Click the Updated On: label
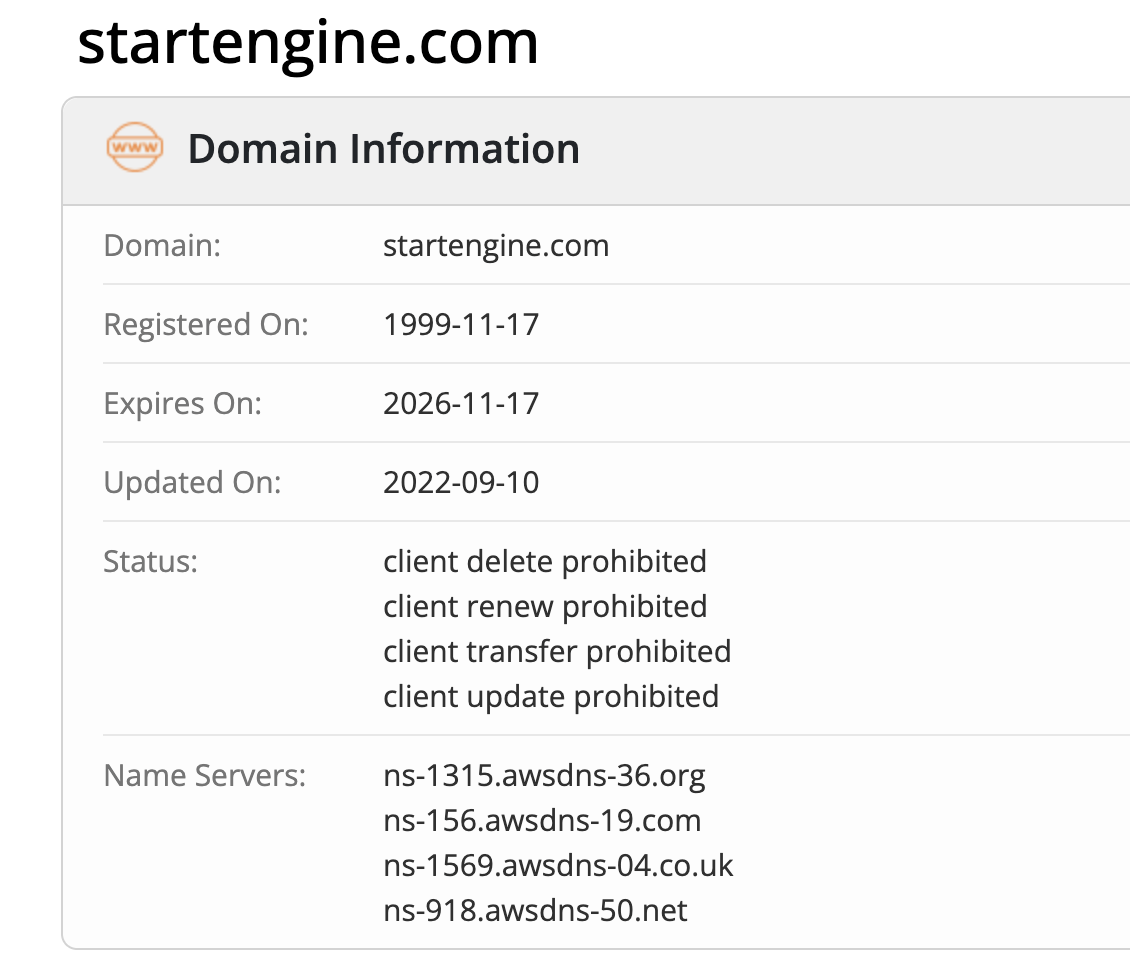The image size is (1130, 962). pyautogui.click(x=192, y=482)
